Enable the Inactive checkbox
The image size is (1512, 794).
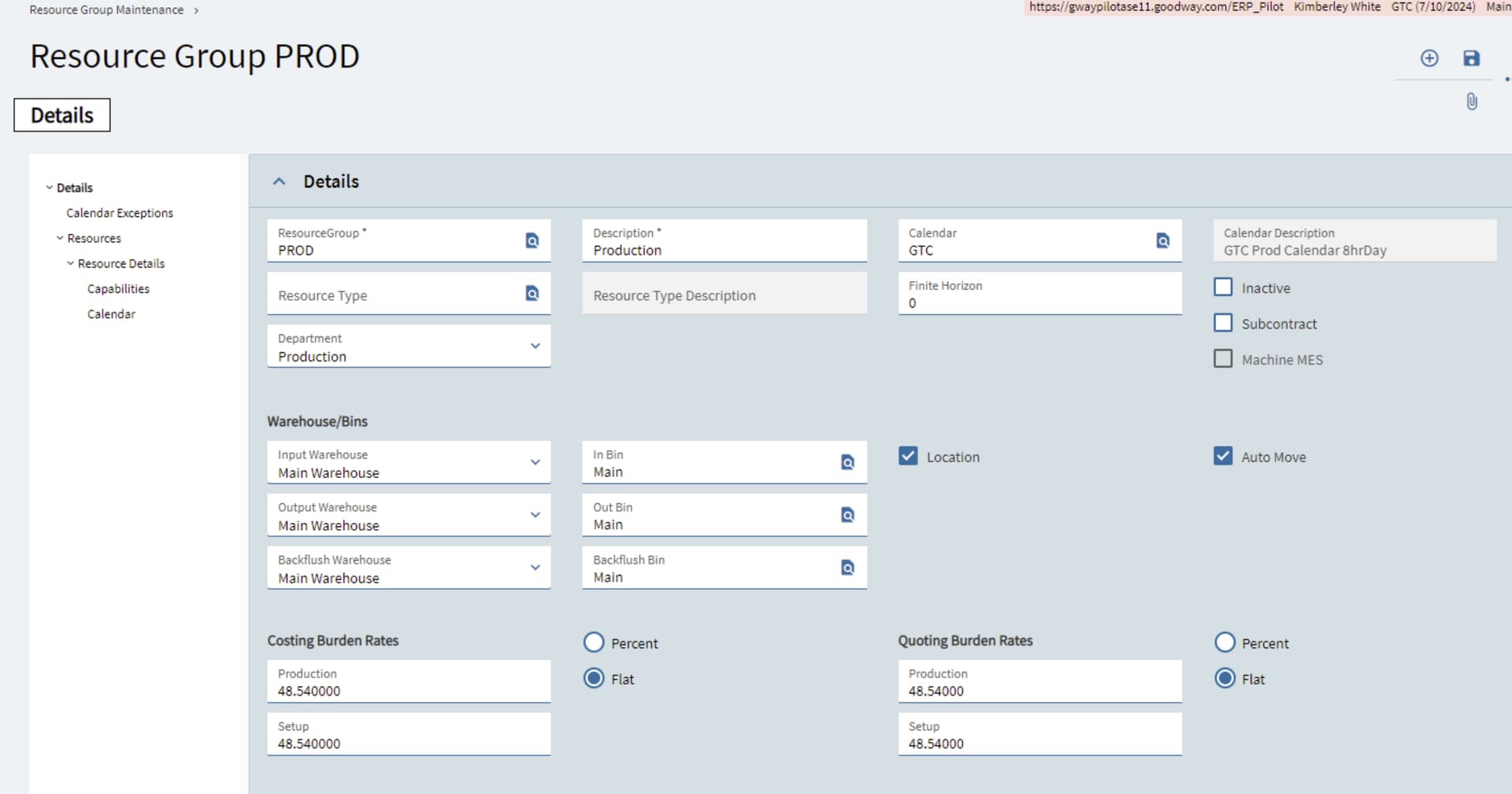(1223, 288)
